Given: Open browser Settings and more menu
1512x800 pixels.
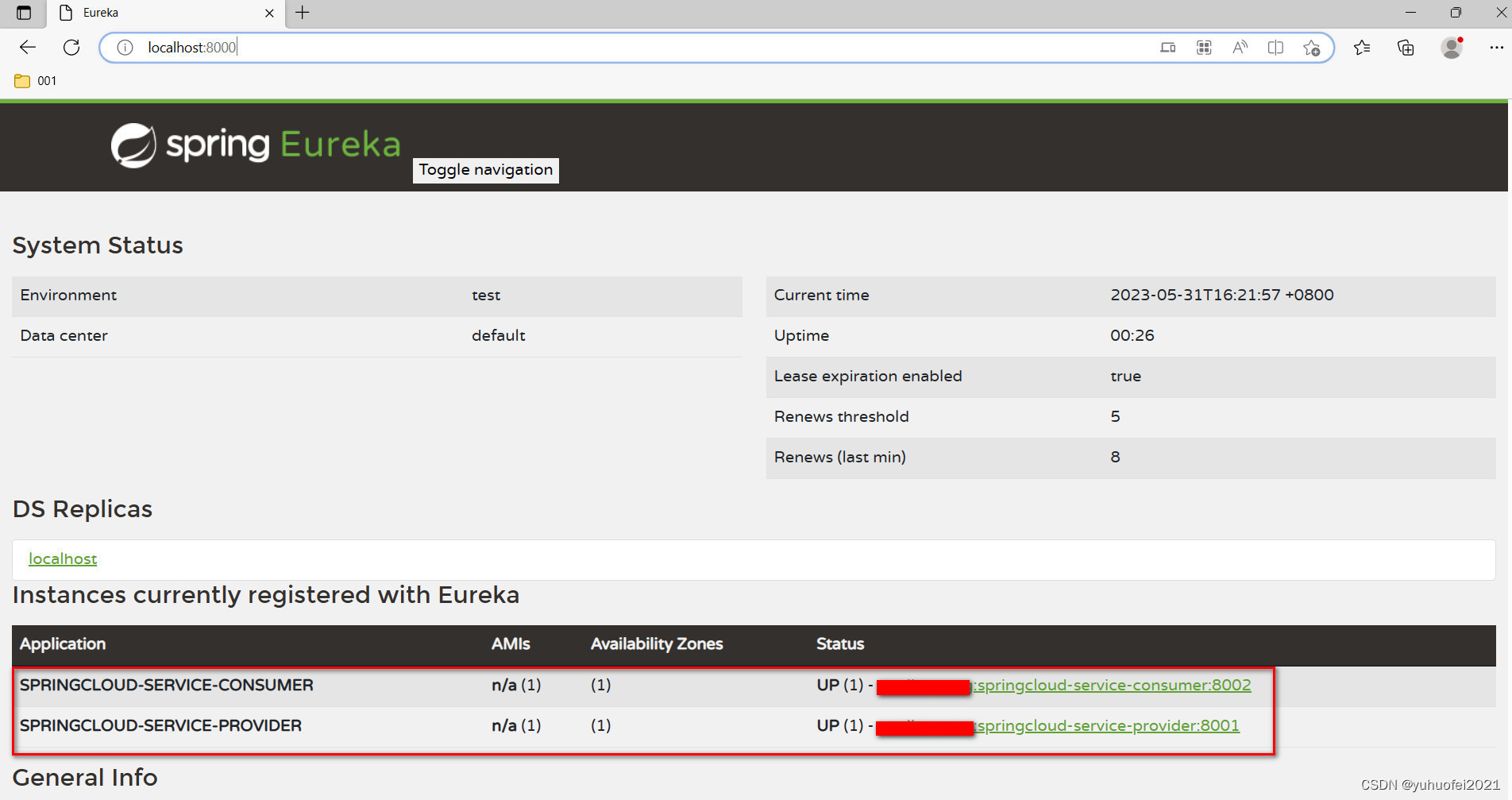Looking at the screenshot, I should pos(1496,48).
